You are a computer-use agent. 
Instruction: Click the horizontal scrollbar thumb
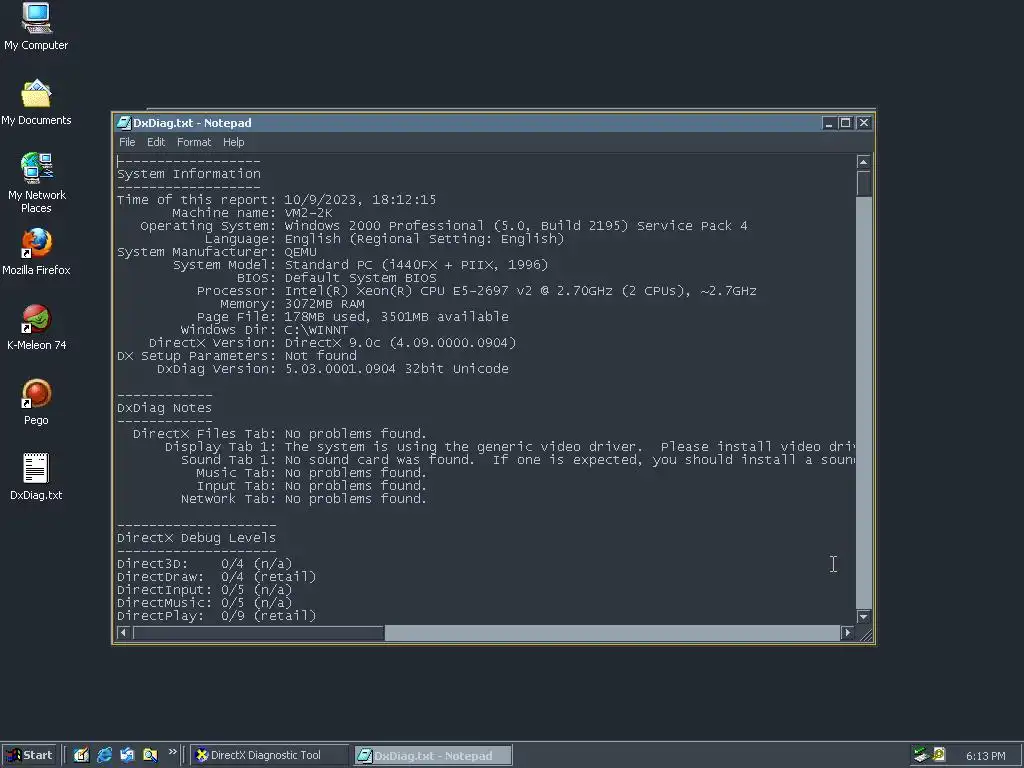pyautogui.click(x=258, y=632)
